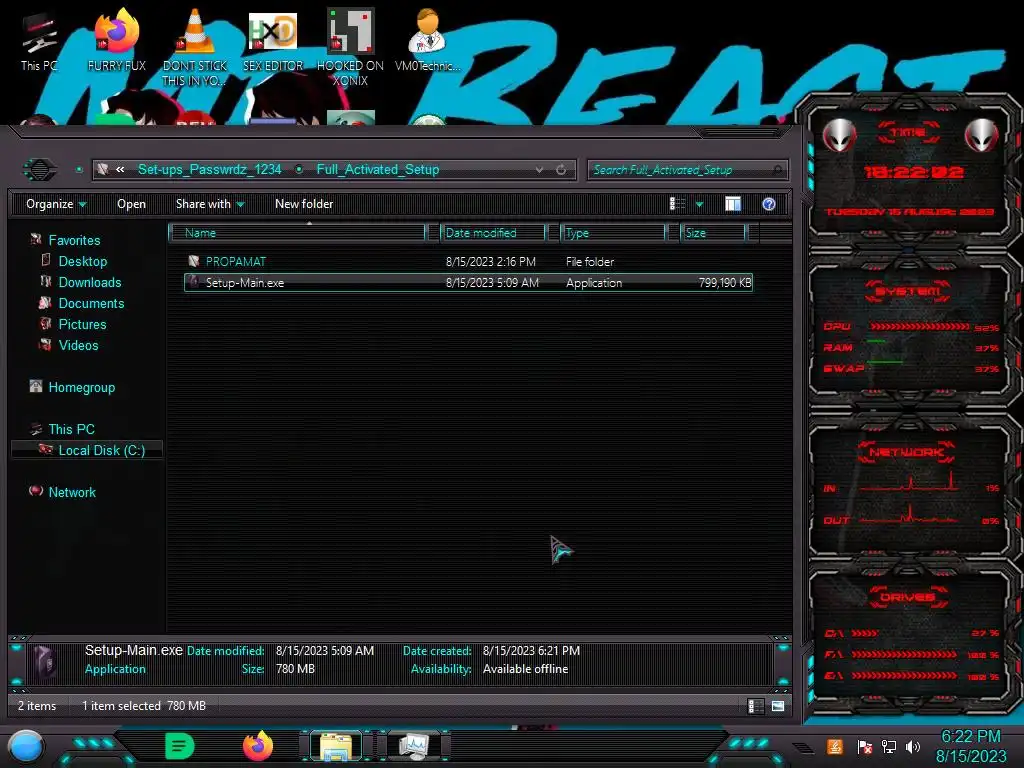Refresh the Explorer address bar
Image resolution: width=1024 pixels, height=768 pixels.
(561, 170)
